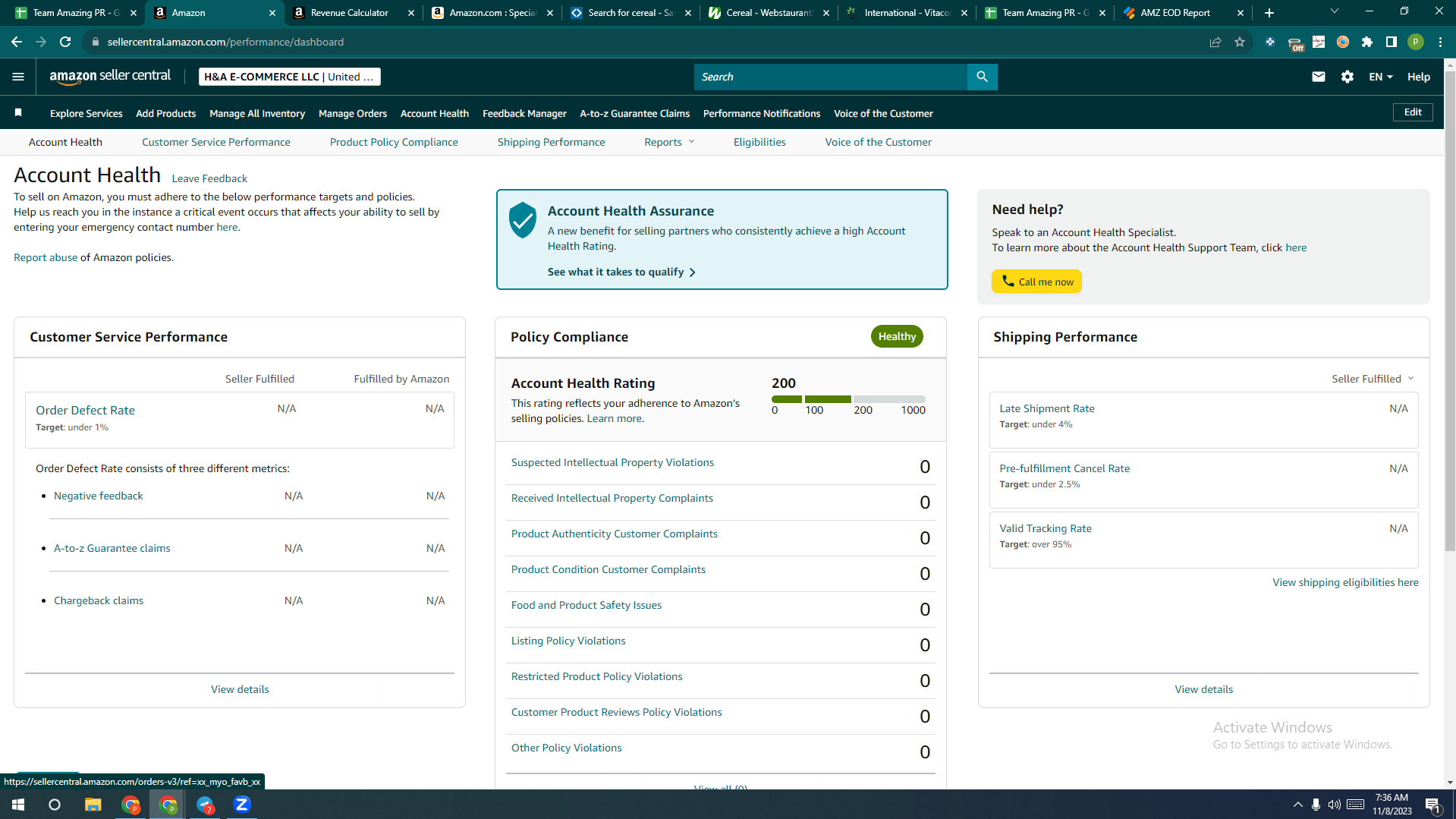Open the Customer Service Performance tab
The height and width of the screenshot is (819, 1456).
(215, 142)
